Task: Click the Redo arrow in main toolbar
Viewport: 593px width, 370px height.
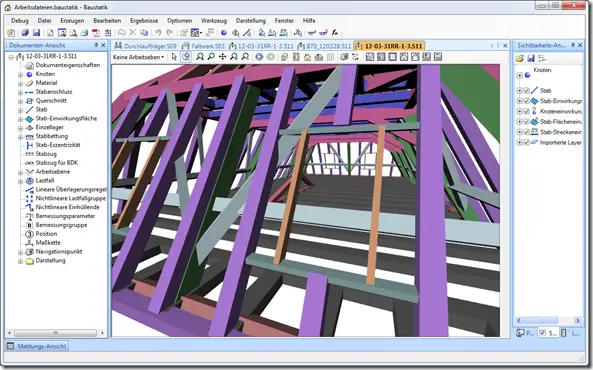Action: (169, 33)
